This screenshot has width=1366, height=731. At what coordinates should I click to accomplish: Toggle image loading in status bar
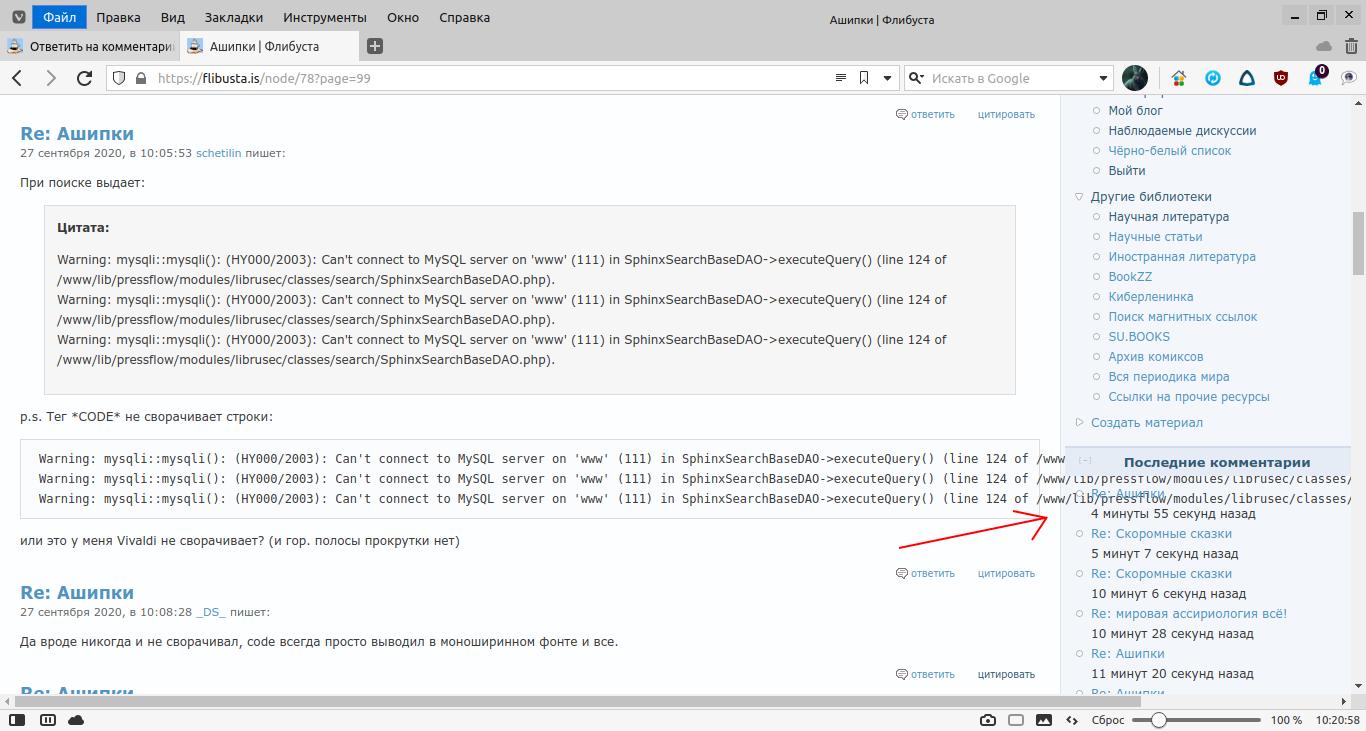pos(1044,720)
